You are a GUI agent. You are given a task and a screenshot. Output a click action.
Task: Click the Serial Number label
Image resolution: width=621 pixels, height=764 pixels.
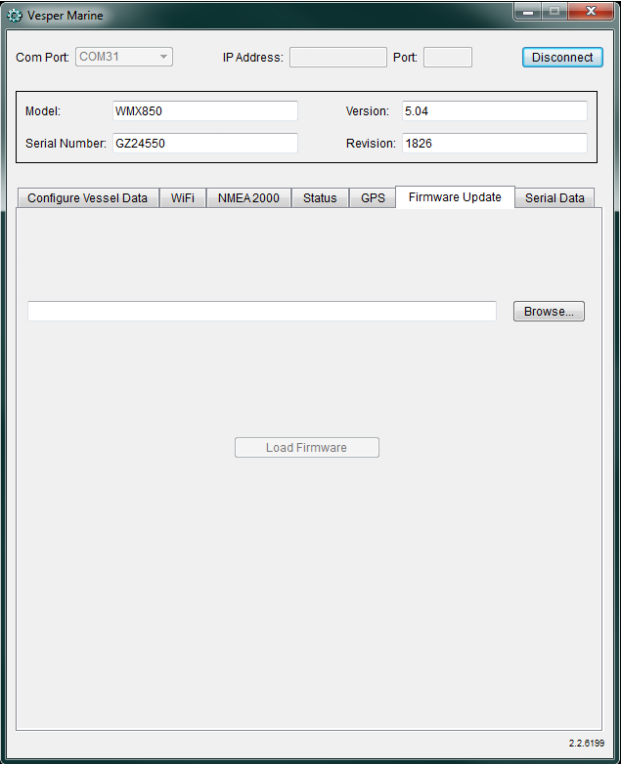click(x=66, y=143)
